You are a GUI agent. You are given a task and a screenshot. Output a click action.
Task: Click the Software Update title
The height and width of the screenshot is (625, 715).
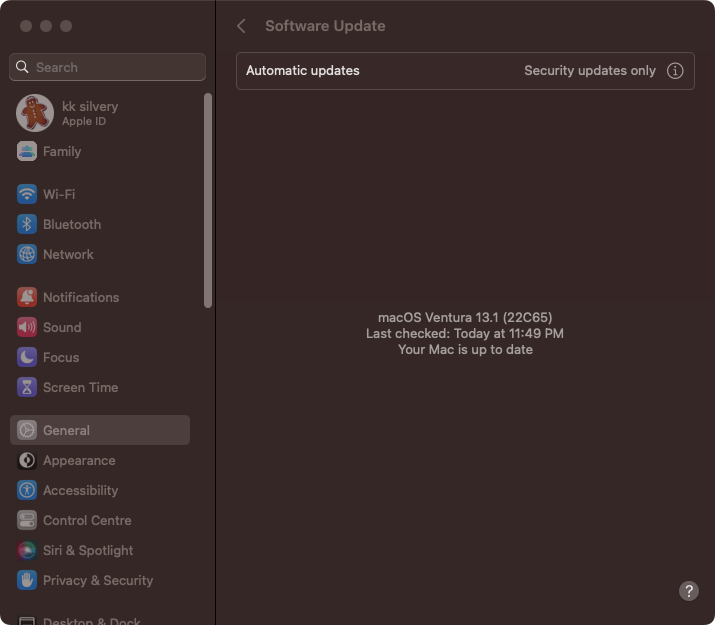(325, 26)
